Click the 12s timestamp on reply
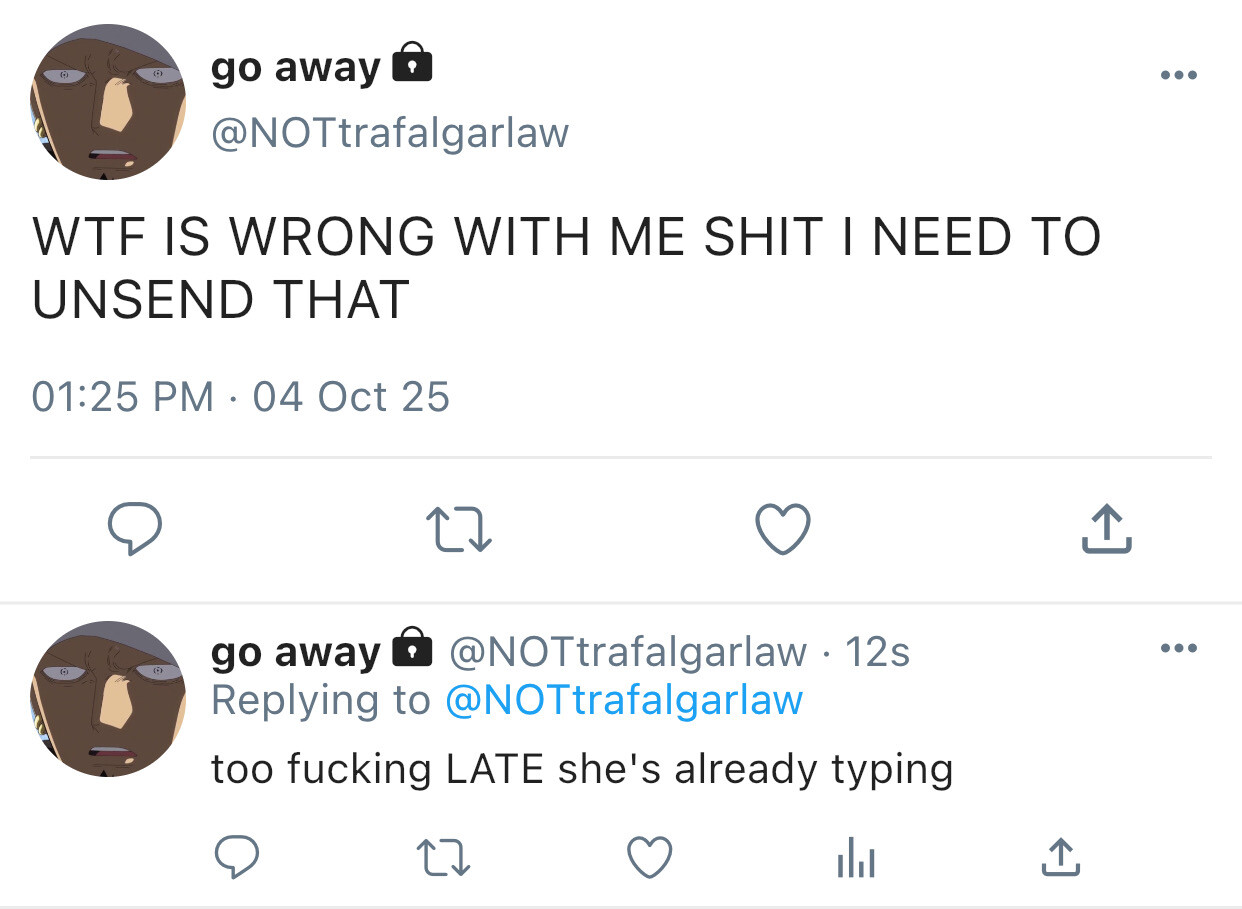 pyautogui.click(x=877, y=652)
